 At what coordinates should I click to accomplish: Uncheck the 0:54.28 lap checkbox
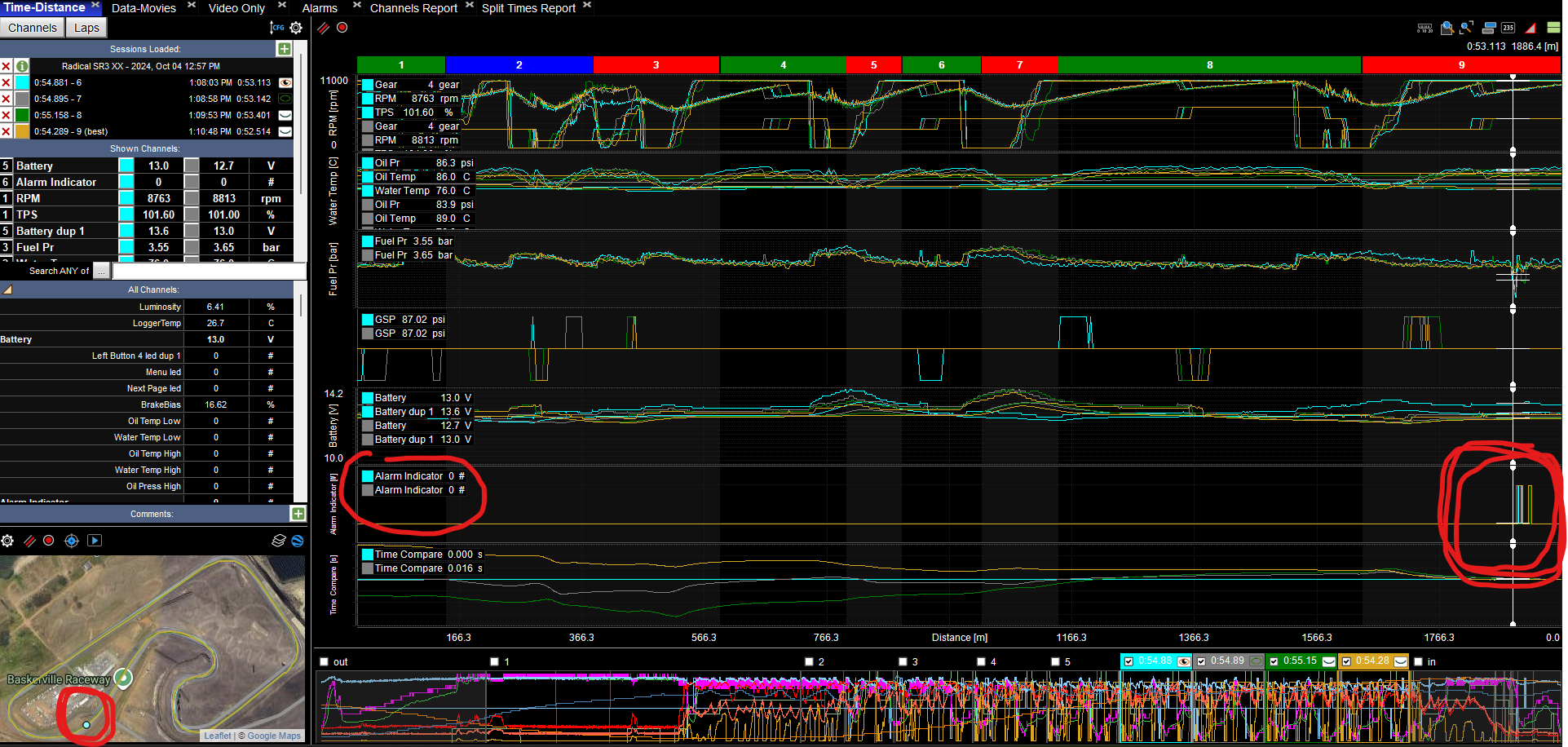(1346, 661)
